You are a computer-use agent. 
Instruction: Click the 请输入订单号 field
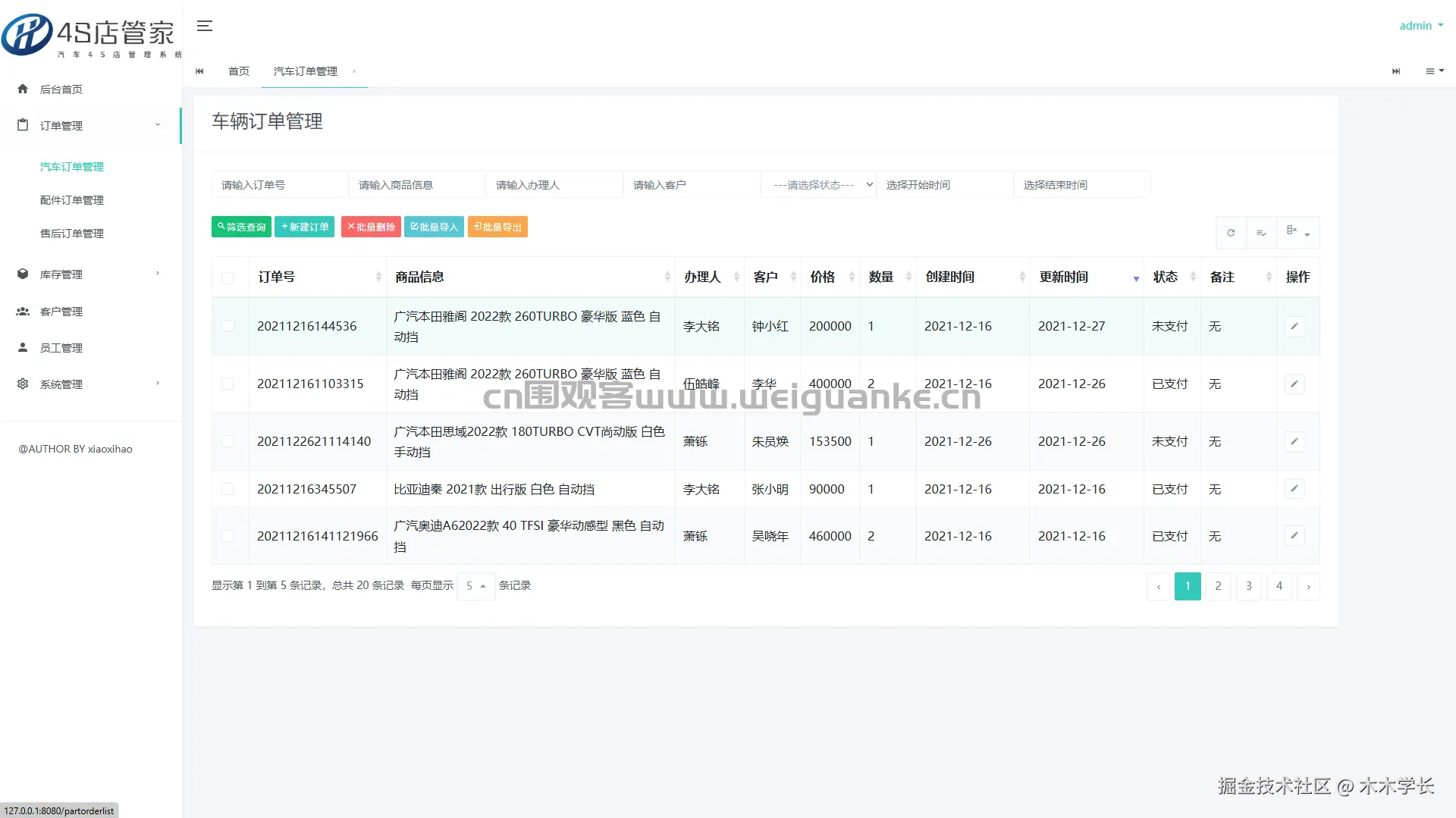[x=280, y=185]
